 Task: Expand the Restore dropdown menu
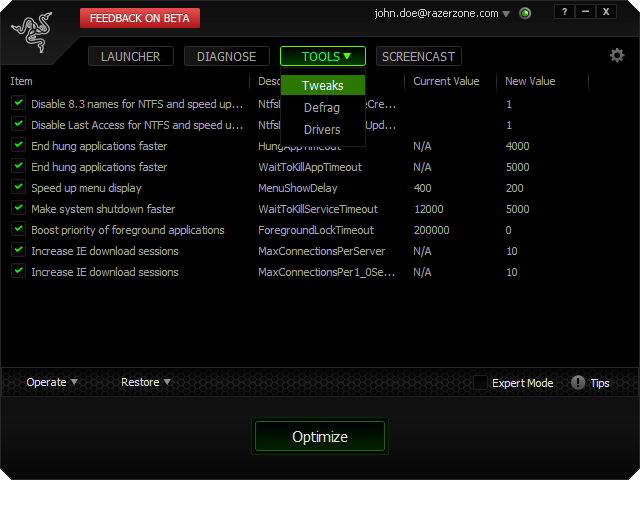point(146,382)
